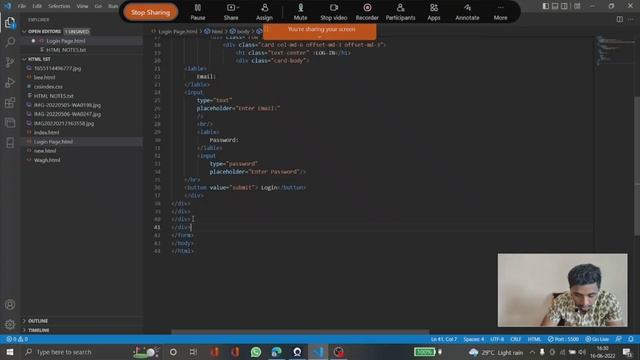Open Wagh.html in the file explorer
The width and height of the screenshot is (640, 360).
(x=82, y=160)
